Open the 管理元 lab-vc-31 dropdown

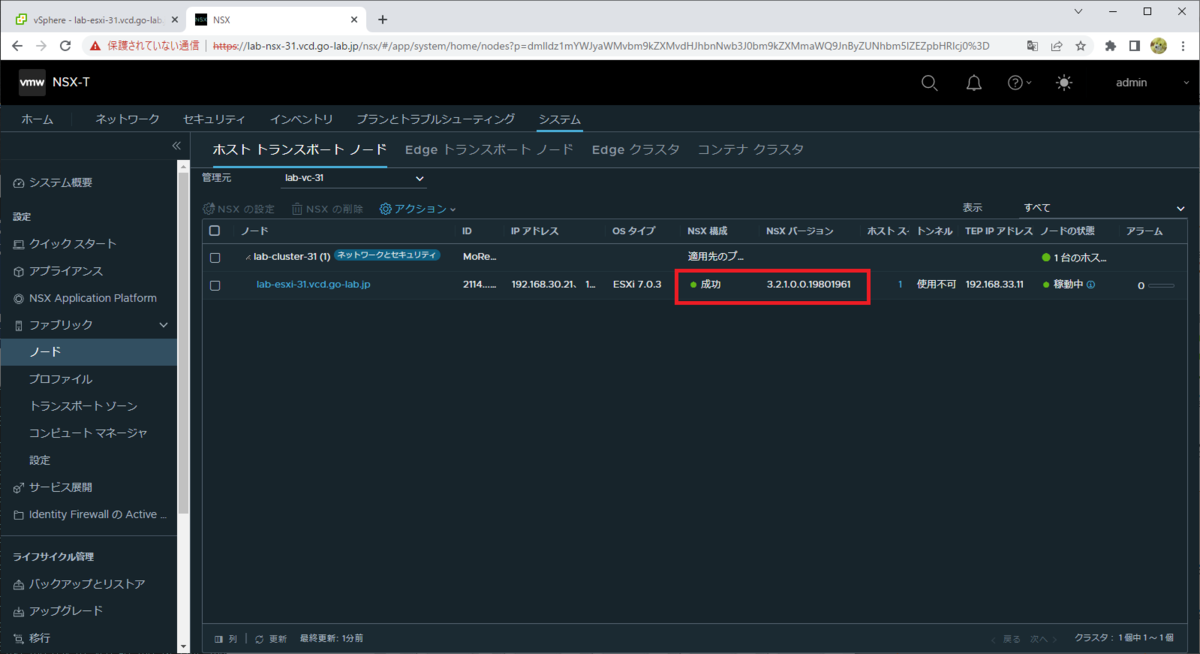pyautogui.click(x=354, y=178)
